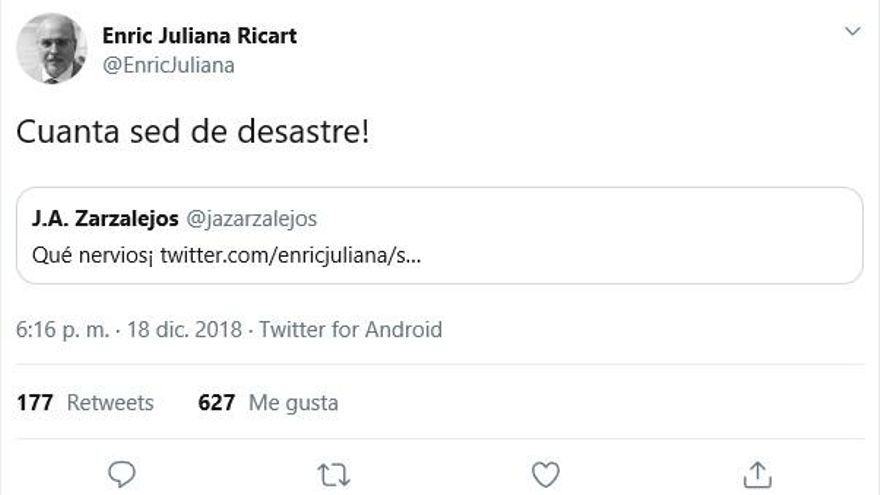This screenshot has width=880, height=495.
Task: Click the "Me gusta" label text
Action: click(293, 403)
